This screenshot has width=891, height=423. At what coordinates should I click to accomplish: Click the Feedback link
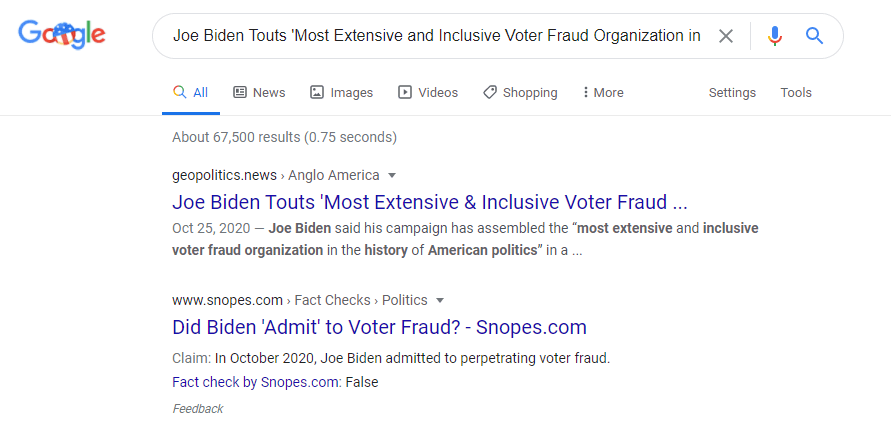[x=198, y=409]
